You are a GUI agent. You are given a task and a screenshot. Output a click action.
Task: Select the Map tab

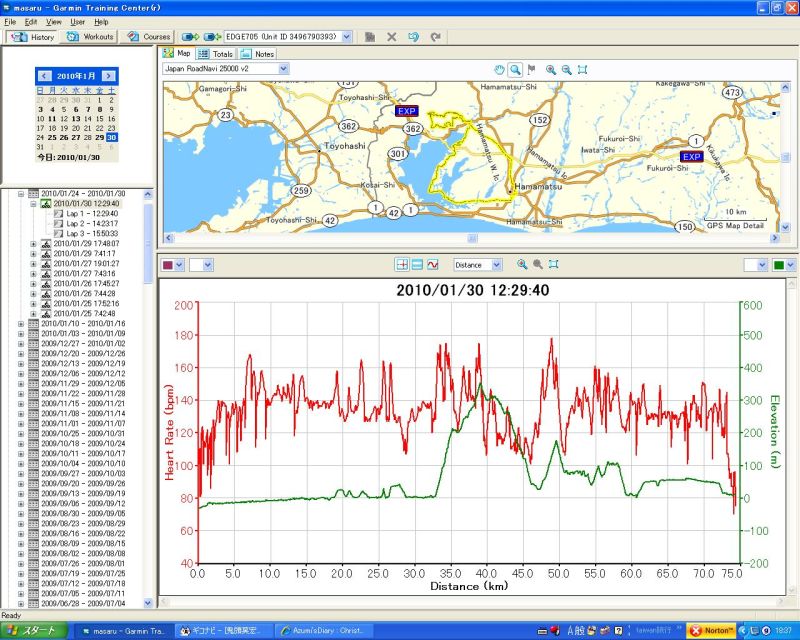177,53
